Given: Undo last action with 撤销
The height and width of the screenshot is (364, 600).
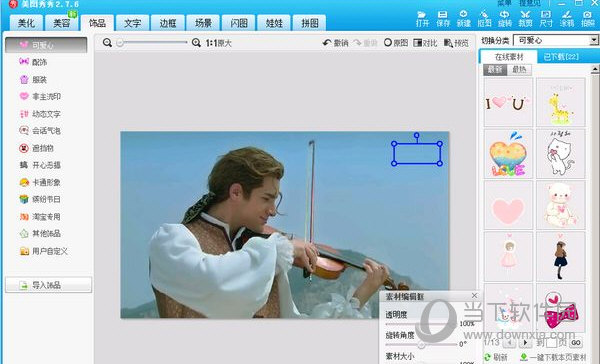Looking at the screenshot, I should [x=336, y=43].
